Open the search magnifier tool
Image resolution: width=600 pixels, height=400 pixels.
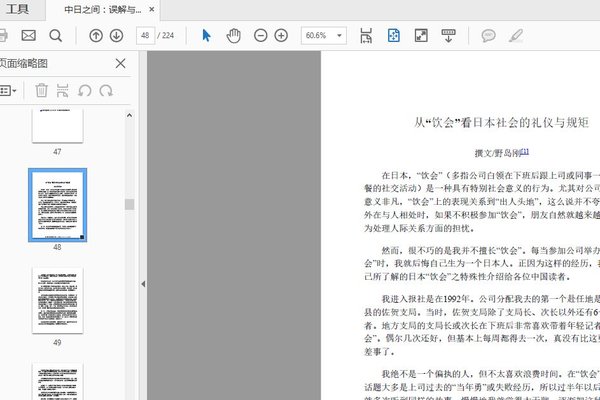[x=55, y=35]
